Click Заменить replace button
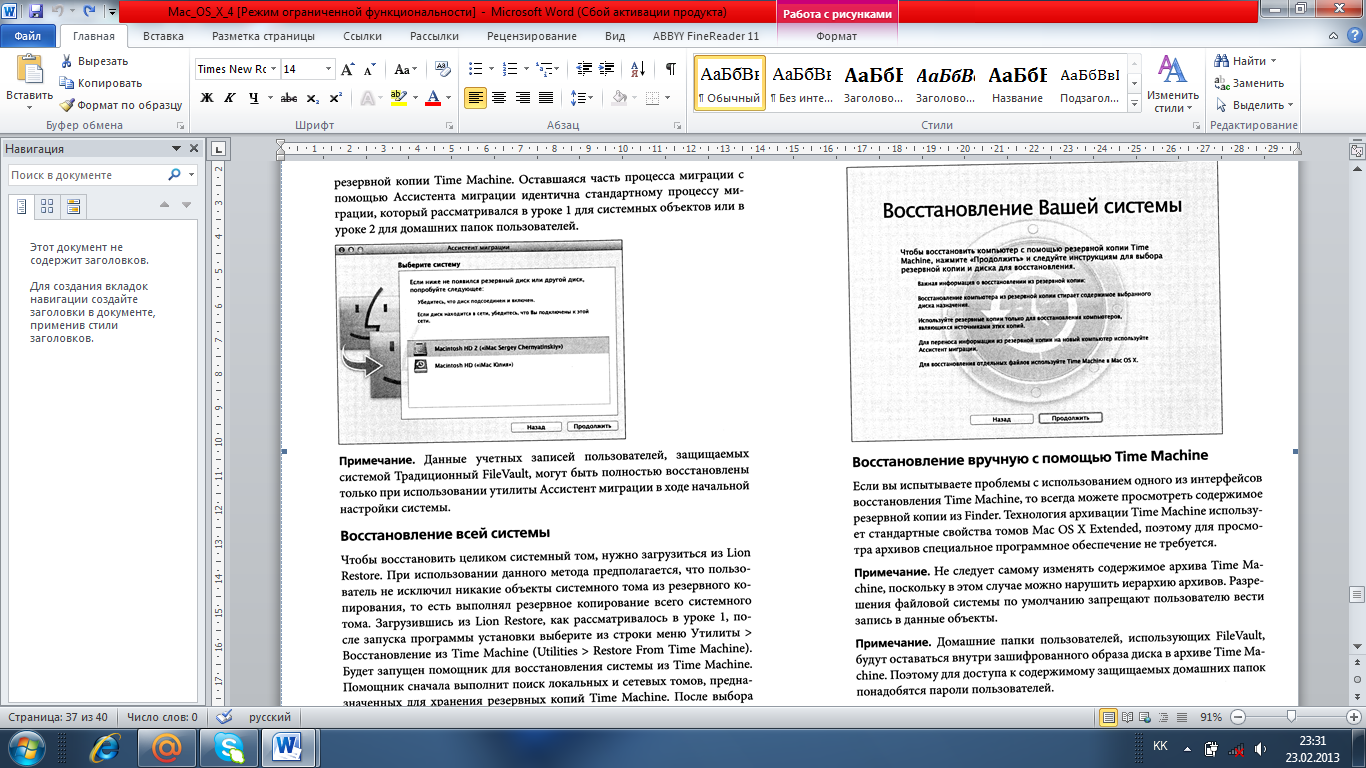The image size is (1366, 768). [x=1248, y=83]
